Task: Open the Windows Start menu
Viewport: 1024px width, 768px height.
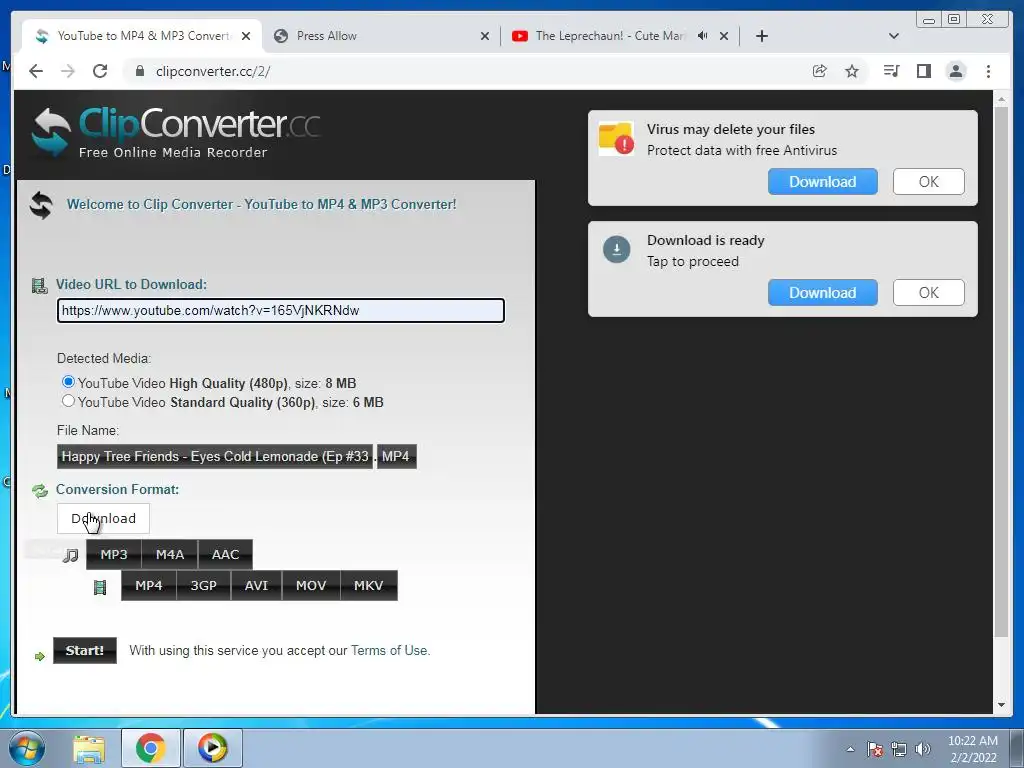Action: [27, 748]
